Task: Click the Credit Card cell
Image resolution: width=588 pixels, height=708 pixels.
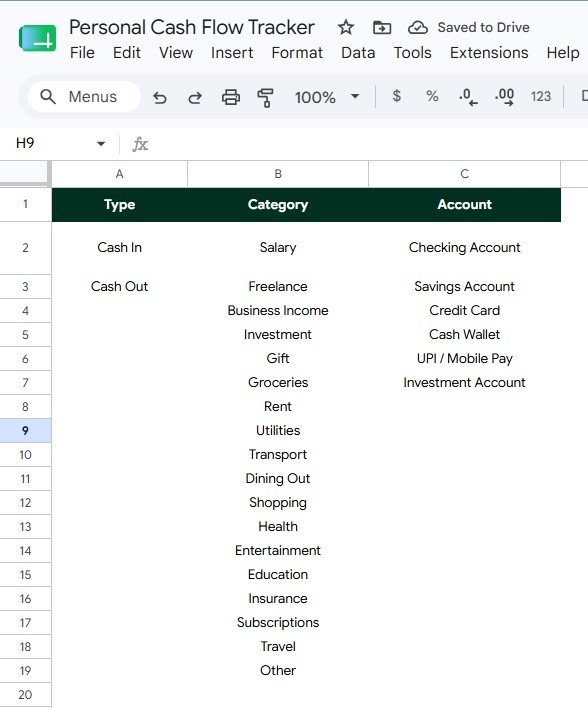Action: (x=464, y=310)
